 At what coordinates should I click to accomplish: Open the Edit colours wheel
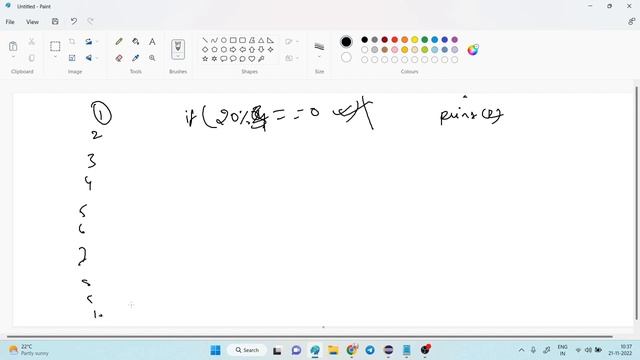473,50
